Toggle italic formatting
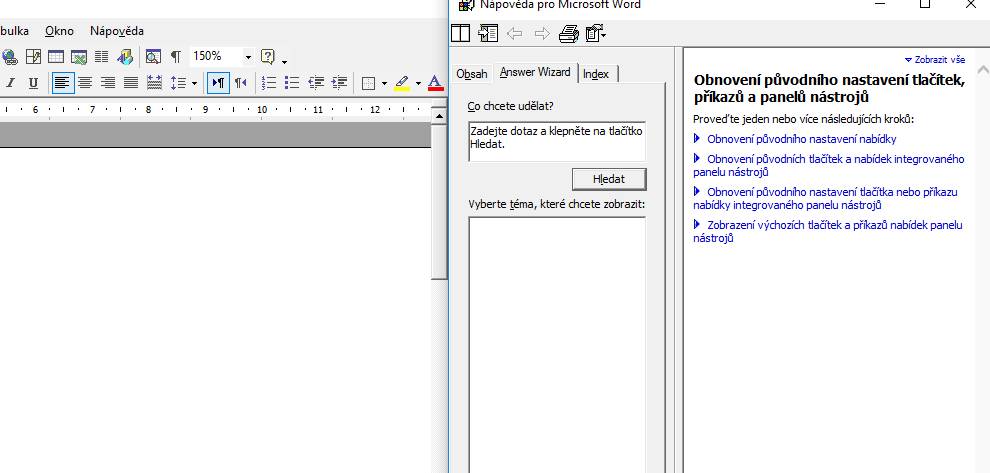This screenshot has width=990, height=473. point(11,83)
